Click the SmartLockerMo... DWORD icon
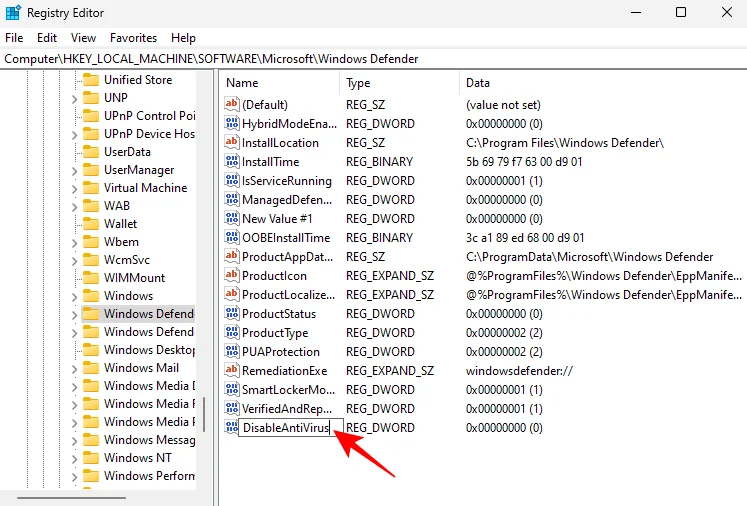Screen dimensions: 747x506 tap(232, 389)
